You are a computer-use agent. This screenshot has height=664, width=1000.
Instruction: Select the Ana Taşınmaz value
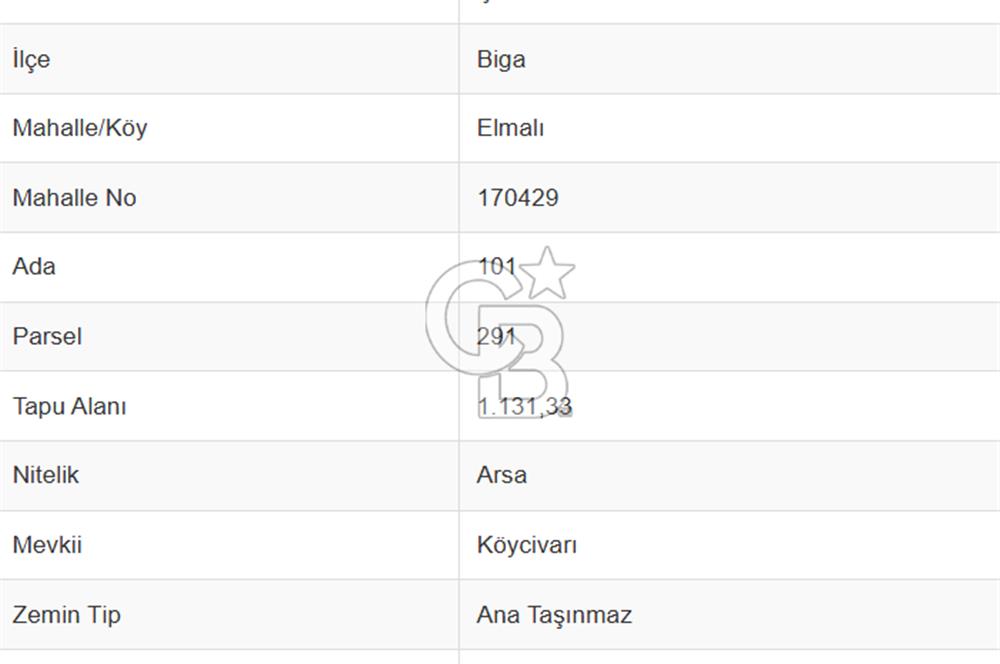tap(554, 616)
